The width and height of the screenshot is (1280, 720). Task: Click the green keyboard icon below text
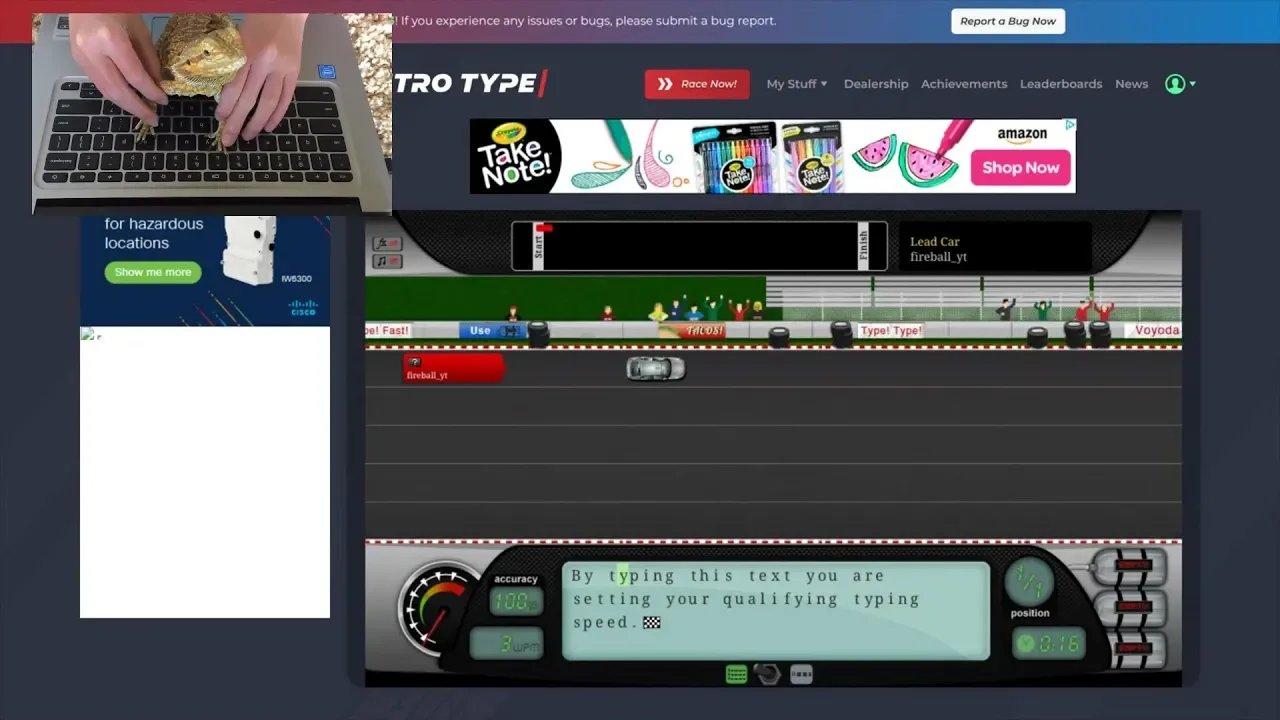(x=736, y=675)
